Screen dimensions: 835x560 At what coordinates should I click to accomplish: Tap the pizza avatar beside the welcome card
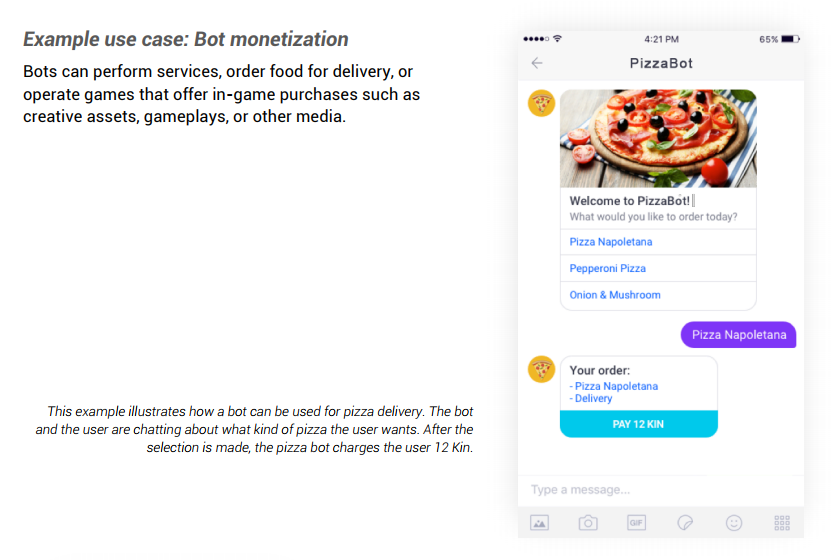[541, 103]
